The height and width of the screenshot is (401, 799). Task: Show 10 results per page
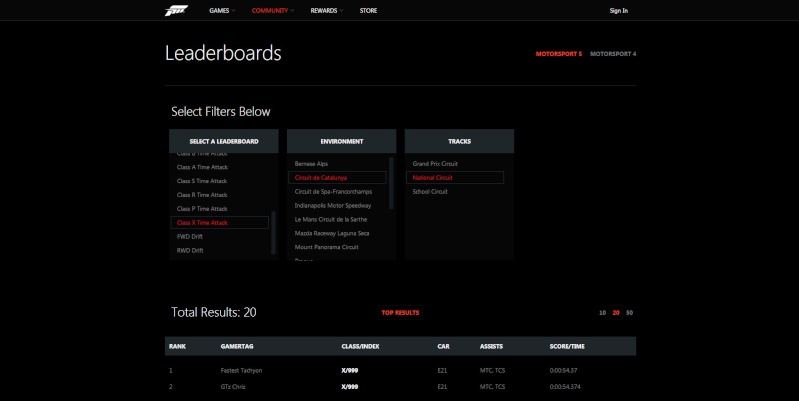coord(602,313)
